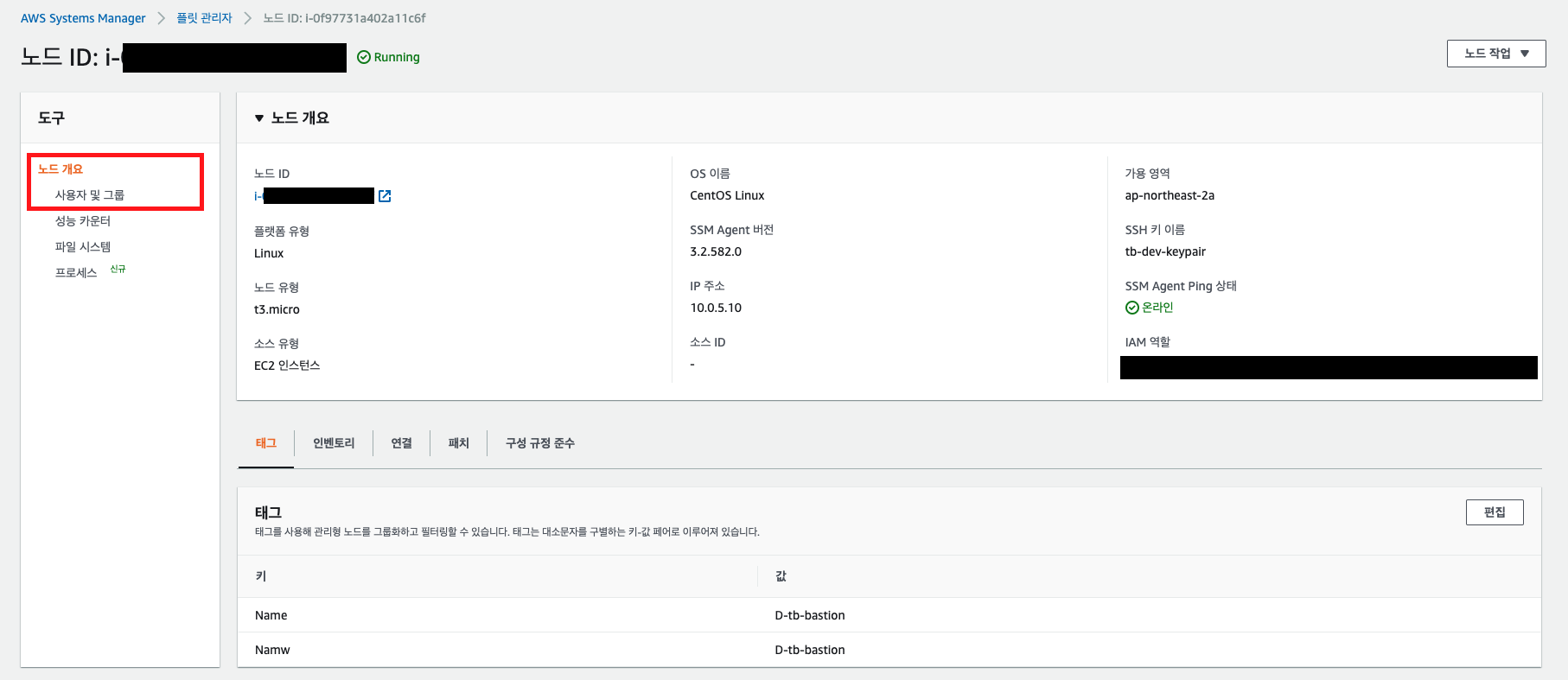Switch to the 구성 규정 준수 tab
1568x680 pixels.
539,443
